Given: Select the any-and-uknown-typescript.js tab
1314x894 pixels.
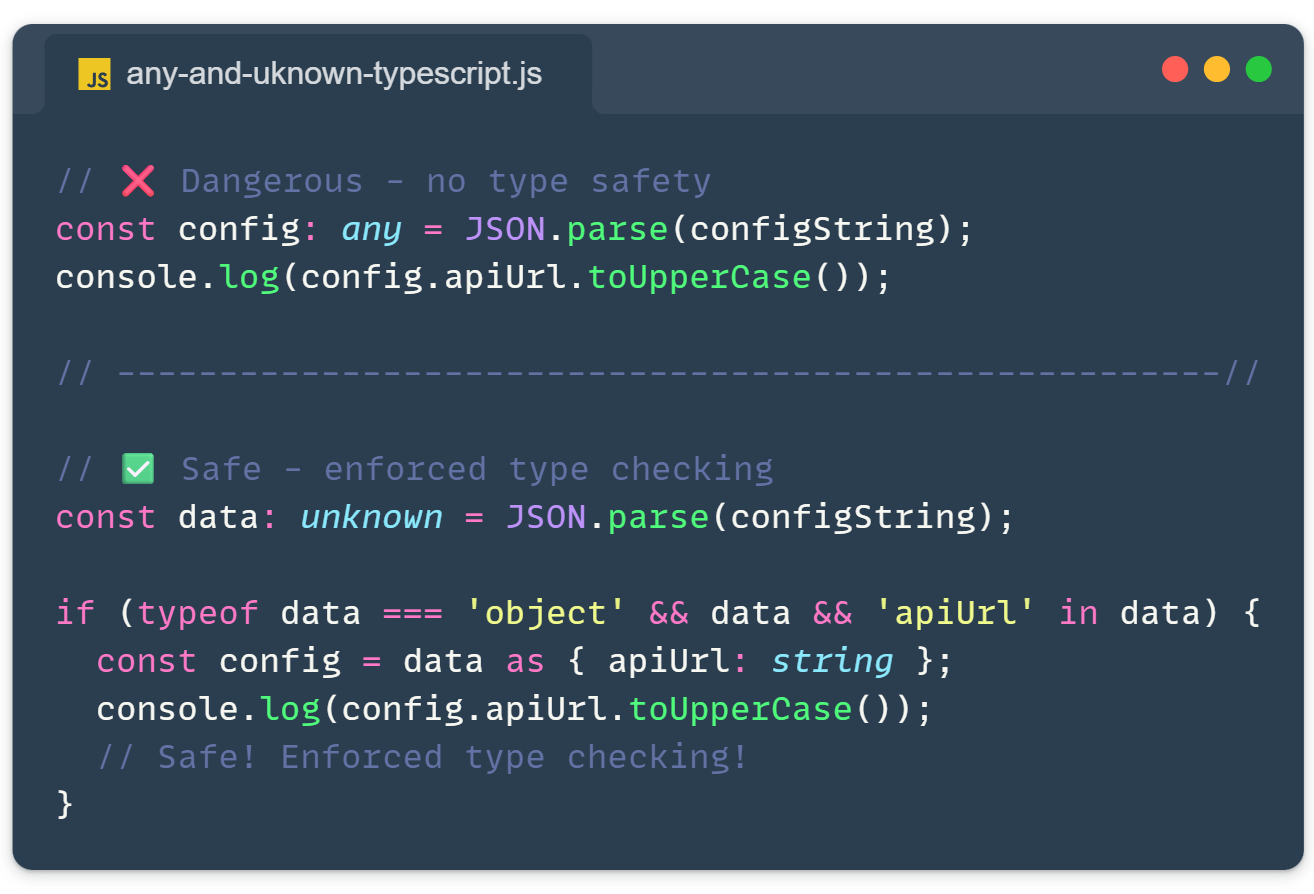Looking at the screenshot, I should pyautogui.click(x=318, y=74).
